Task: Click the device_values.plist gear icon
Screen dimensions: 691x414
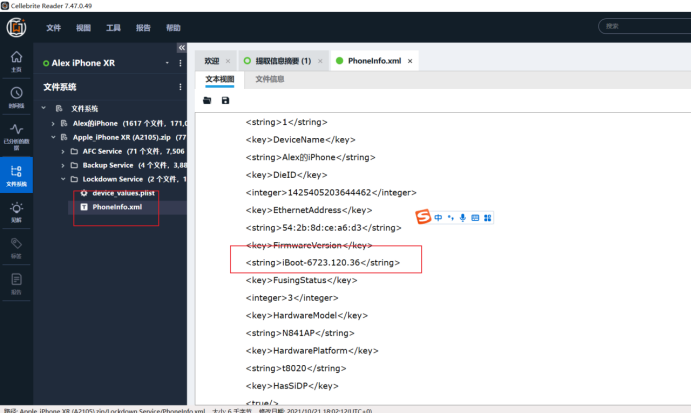Action: click(84, 193)
